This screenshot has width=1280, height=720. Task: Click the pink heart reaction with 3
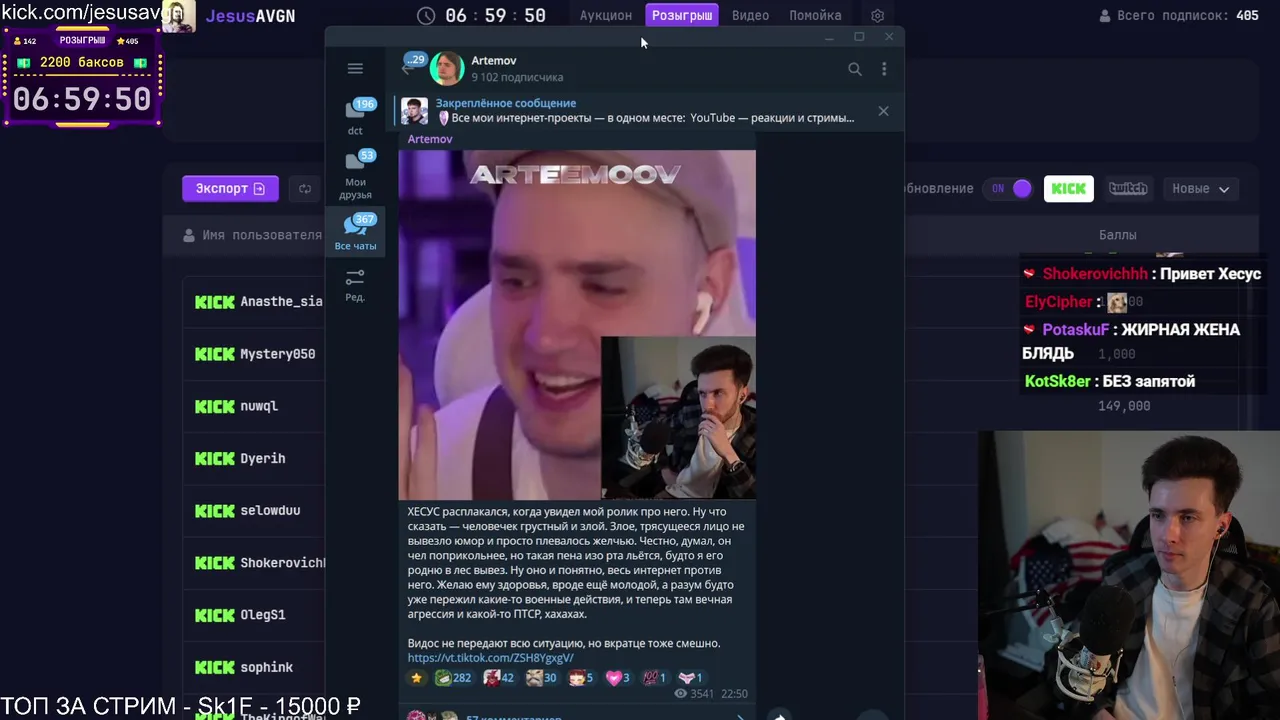click(618, 678)
